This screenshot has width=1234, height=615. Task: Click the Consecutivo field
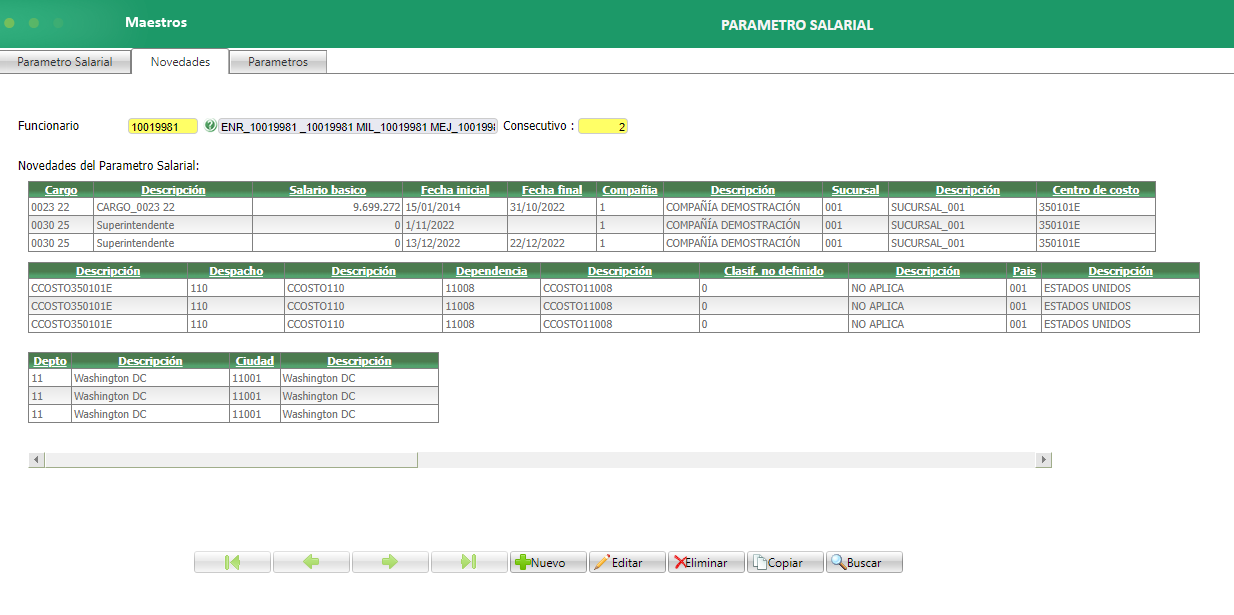click(603, 126)
